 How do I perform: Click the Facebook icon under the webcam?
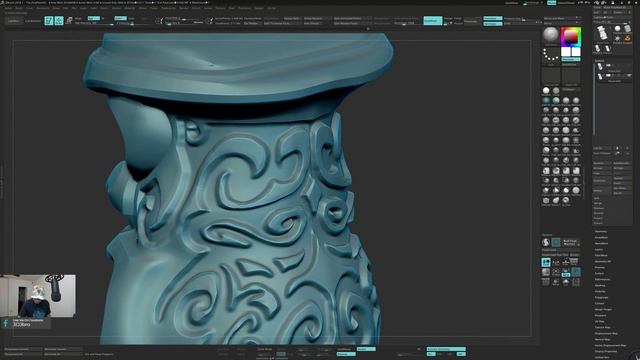click(x=6, y=323)
